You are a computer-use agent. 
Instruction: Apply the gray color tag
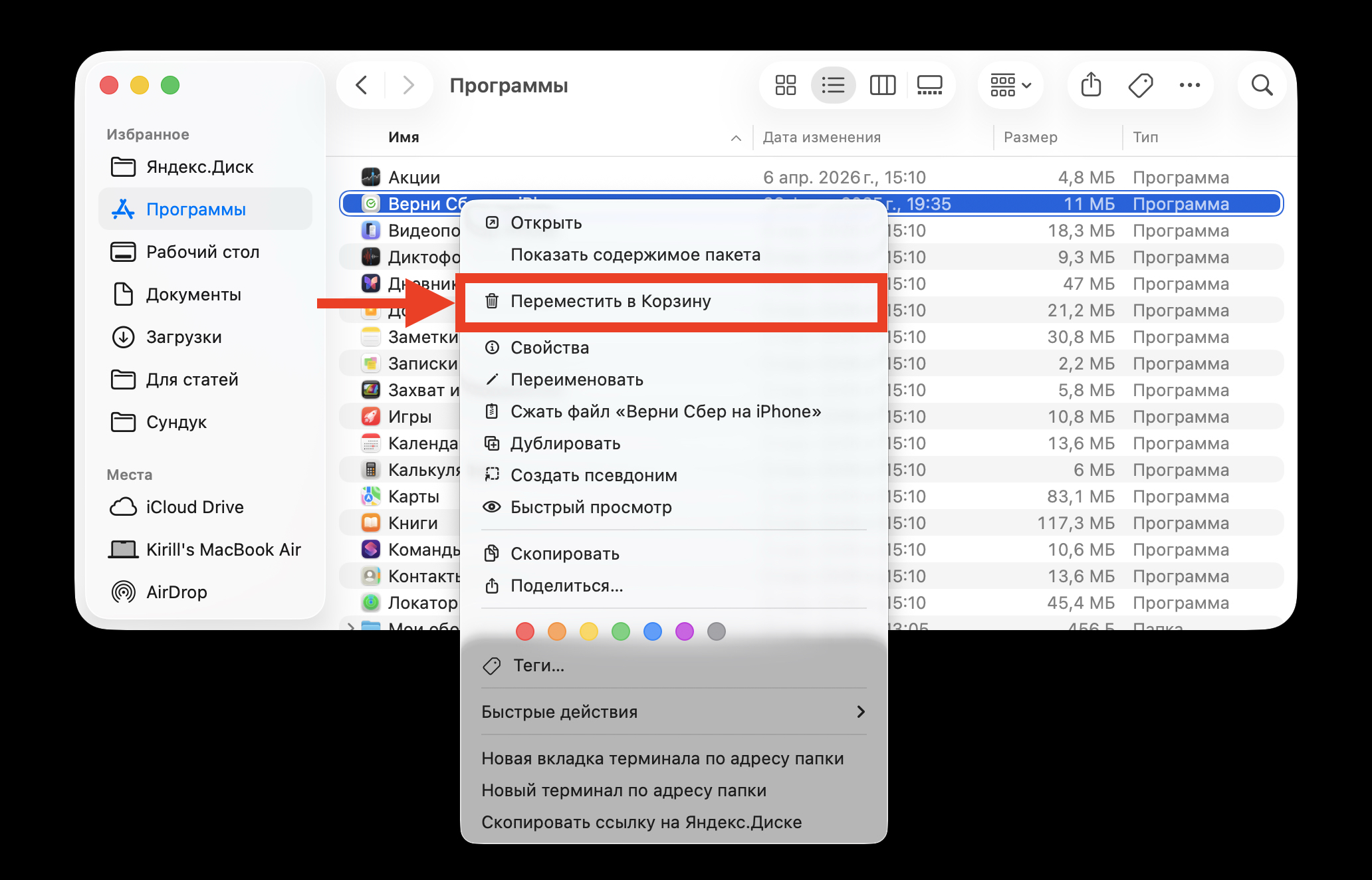(x=717, y=631)
